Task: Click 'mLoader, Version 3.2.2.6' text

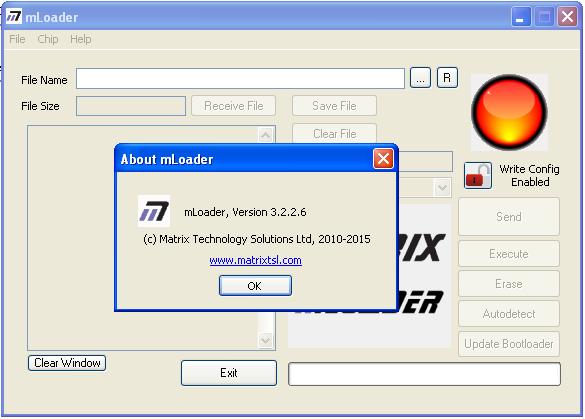Action: click(245, 212)
